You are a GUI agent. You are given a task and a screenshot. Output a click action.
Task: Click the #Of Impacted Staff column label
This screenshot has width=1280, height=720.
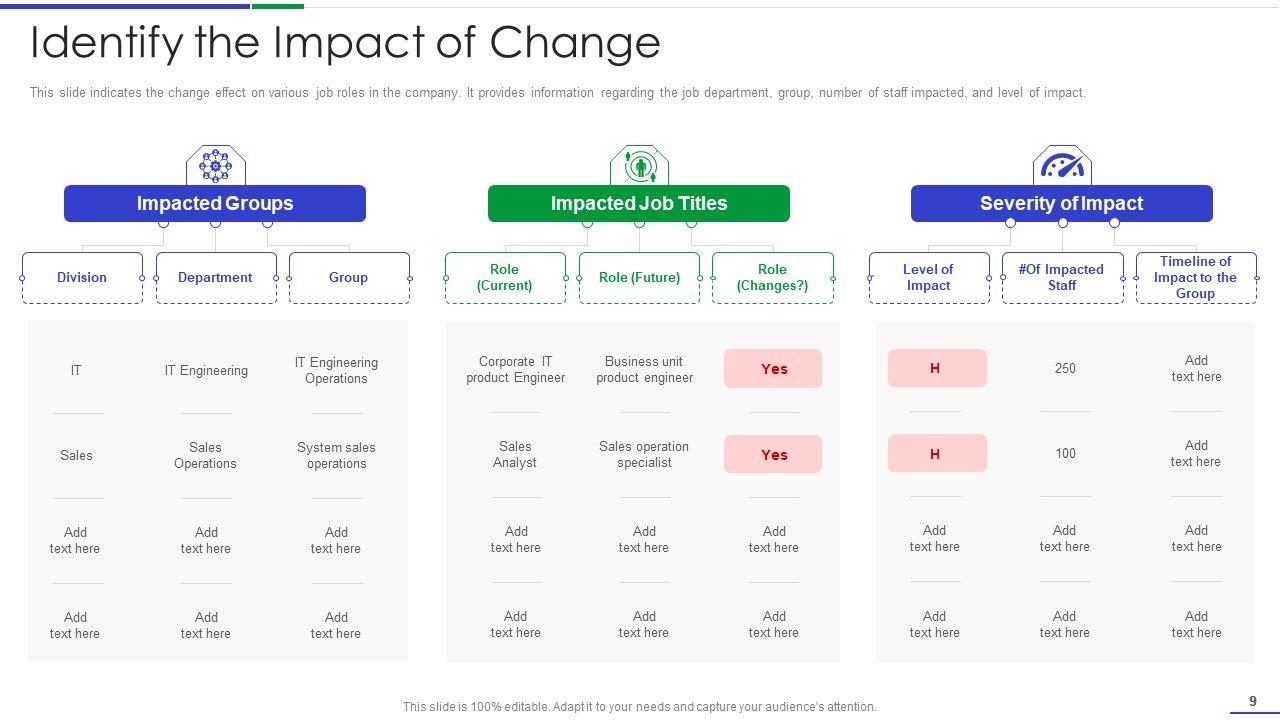1061,278
